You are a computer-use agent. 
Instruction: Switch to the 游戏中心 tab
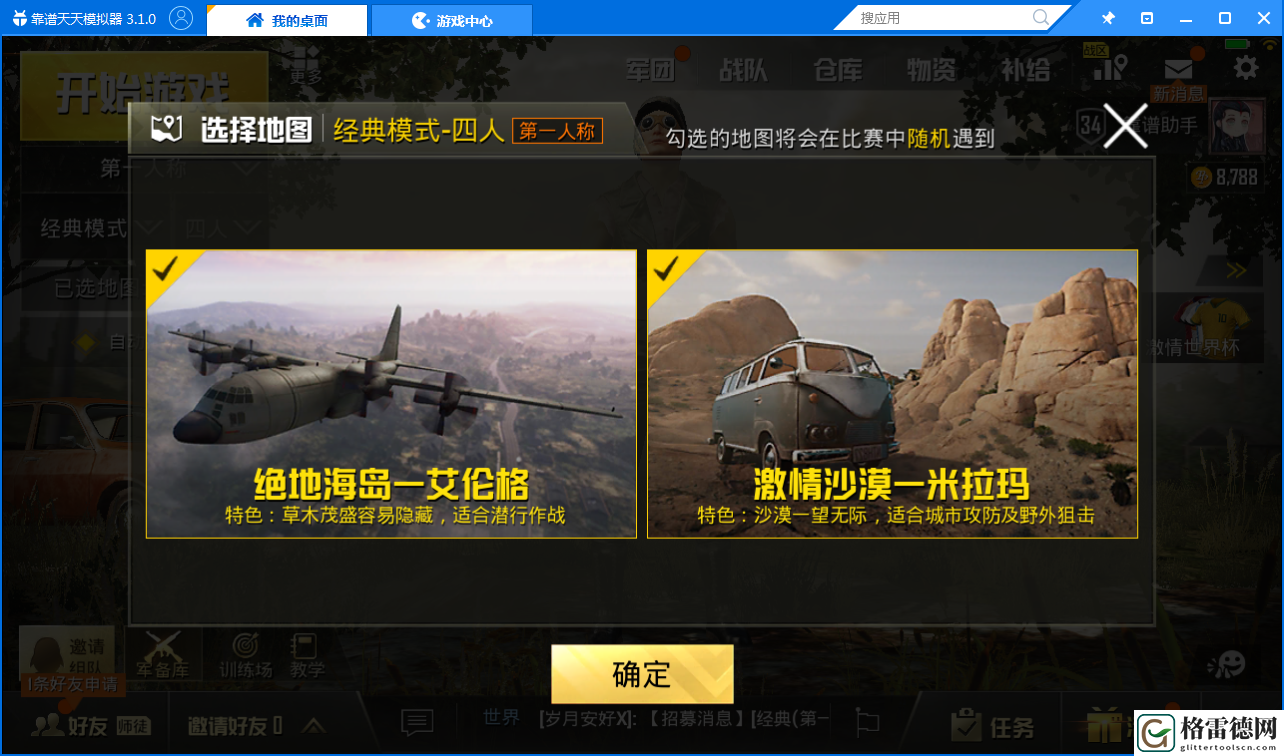(452, 20)
